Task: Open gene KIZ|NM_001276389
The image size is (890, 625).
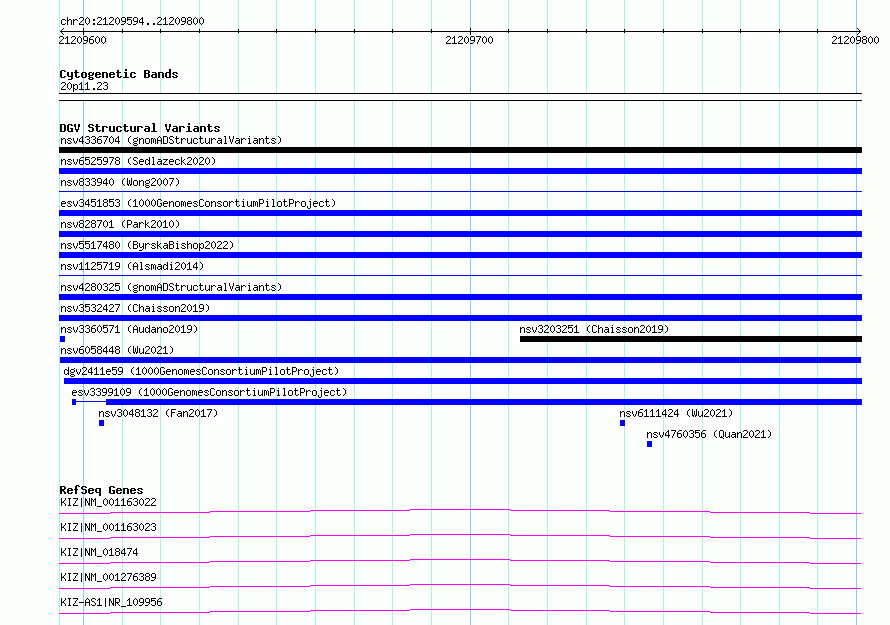Action: [108, 577]
